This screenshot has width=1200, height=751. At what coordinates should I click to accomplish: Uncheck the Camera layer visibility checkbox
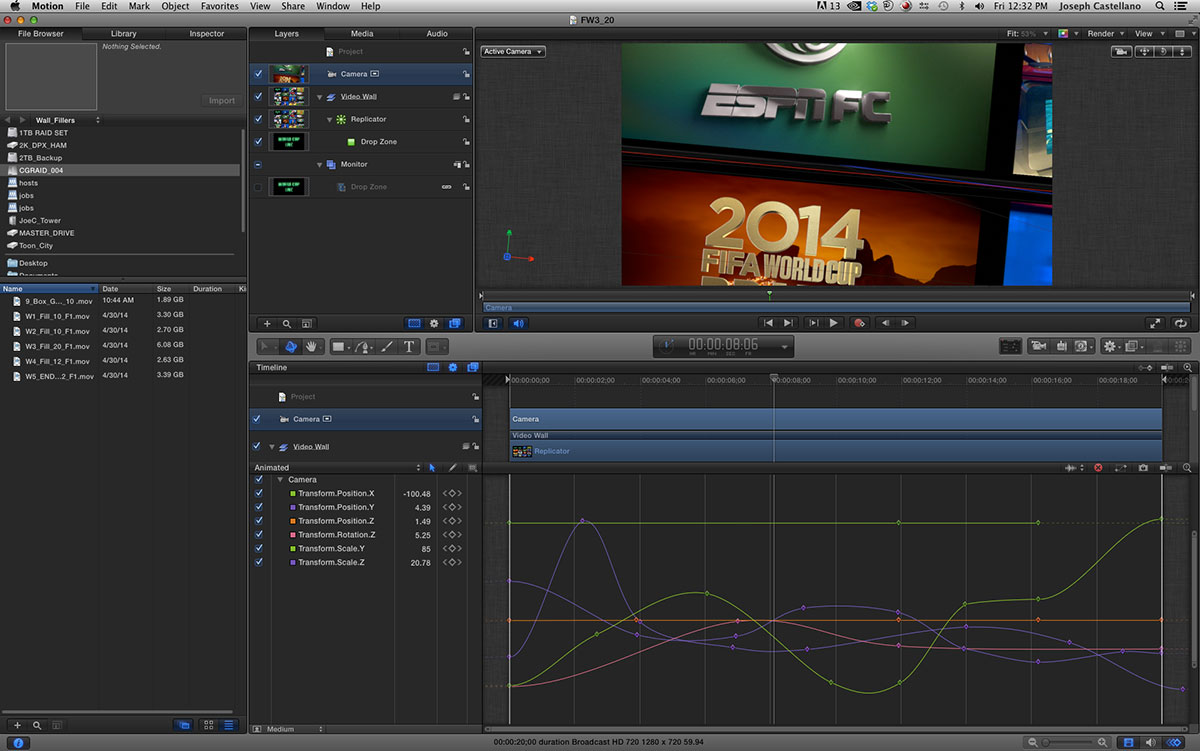(259, 74)
